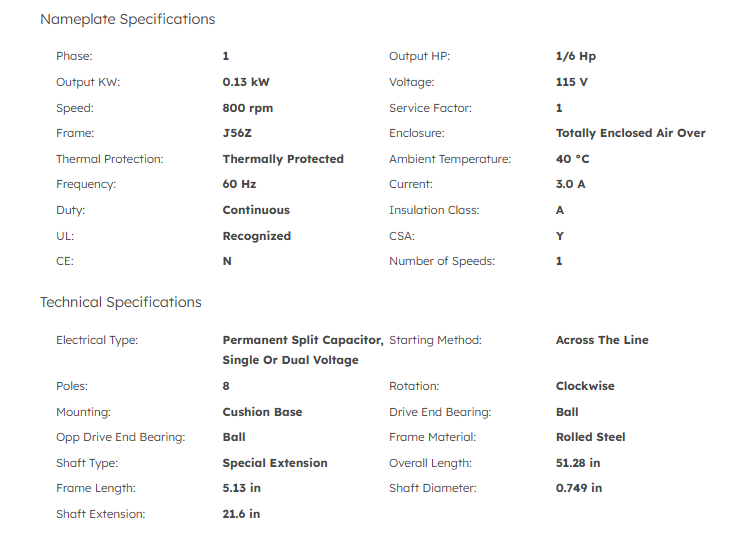
Task: Click the Rolled Steel frame material value
Action: [x=590, y=437]
